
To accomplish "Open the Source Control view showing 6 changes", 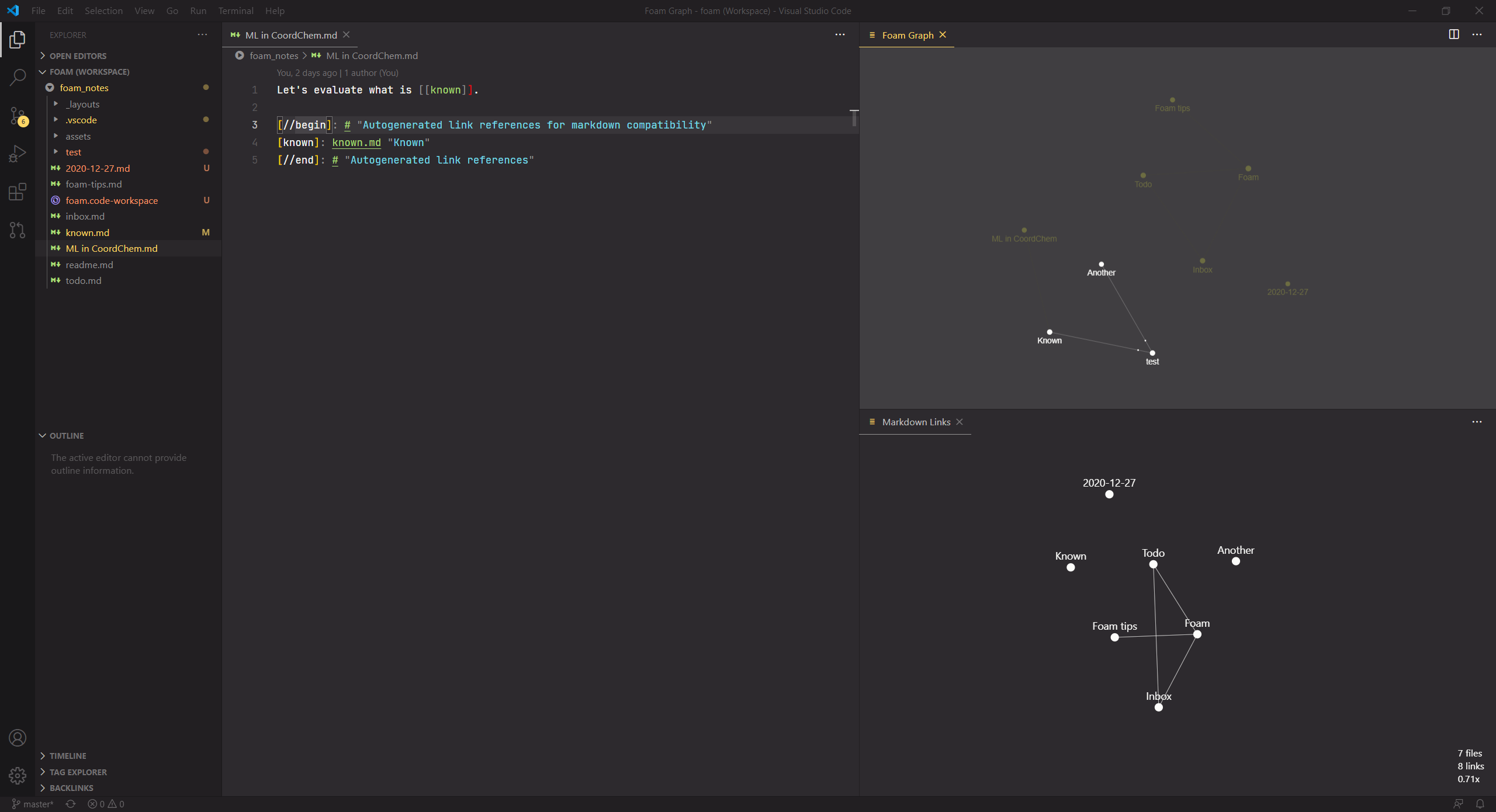I will (17, 115).
